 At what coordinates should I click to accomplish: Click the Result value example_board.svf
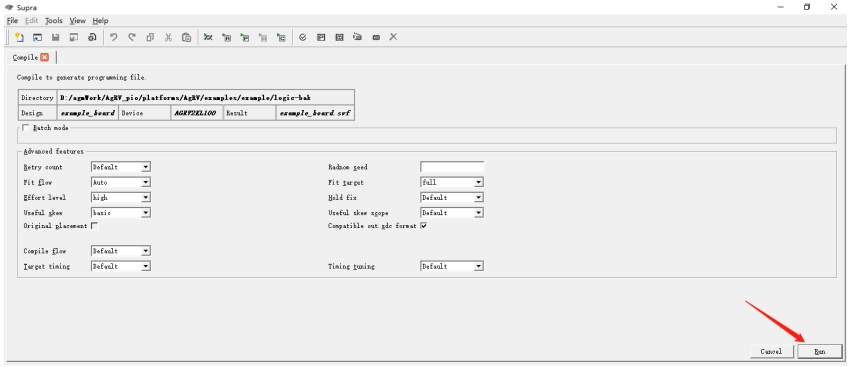click(x=315, y=113)
